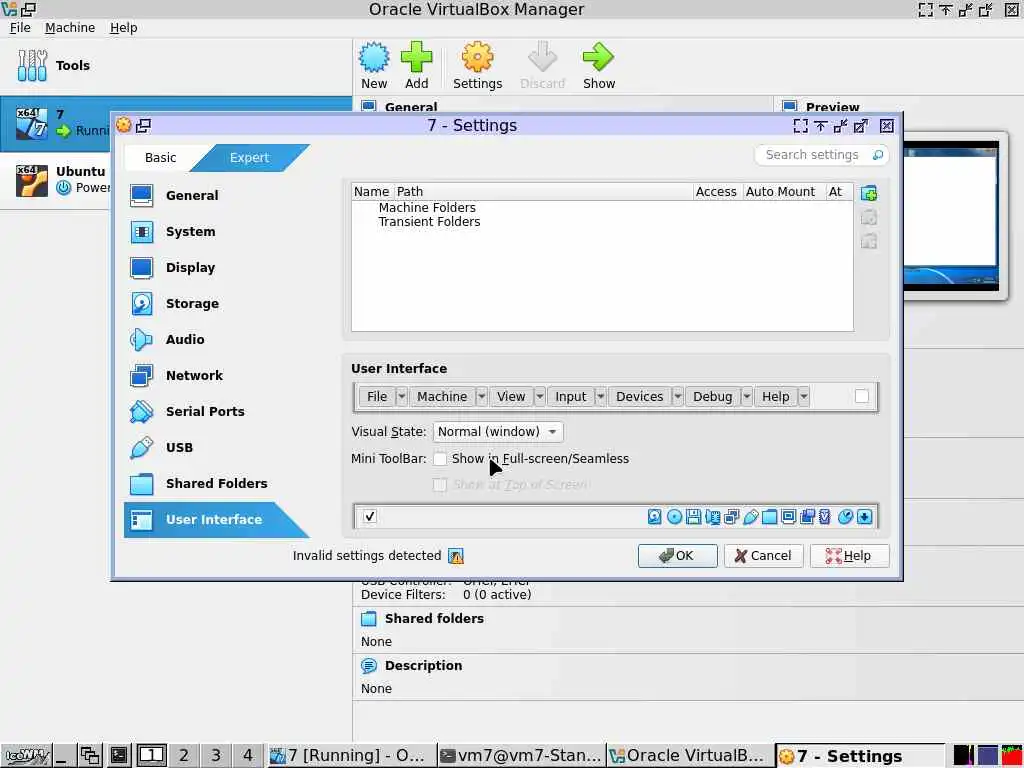Image resolution: width=1024 pixels, height=768 pixels.
Task: Toggle the Devices button in menu bar editor
Action: pos(639,396)
